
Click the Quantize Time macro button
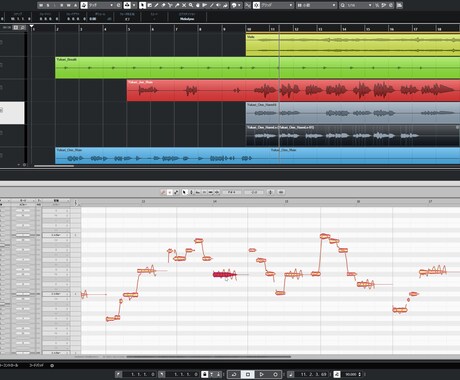click(281, 192)
